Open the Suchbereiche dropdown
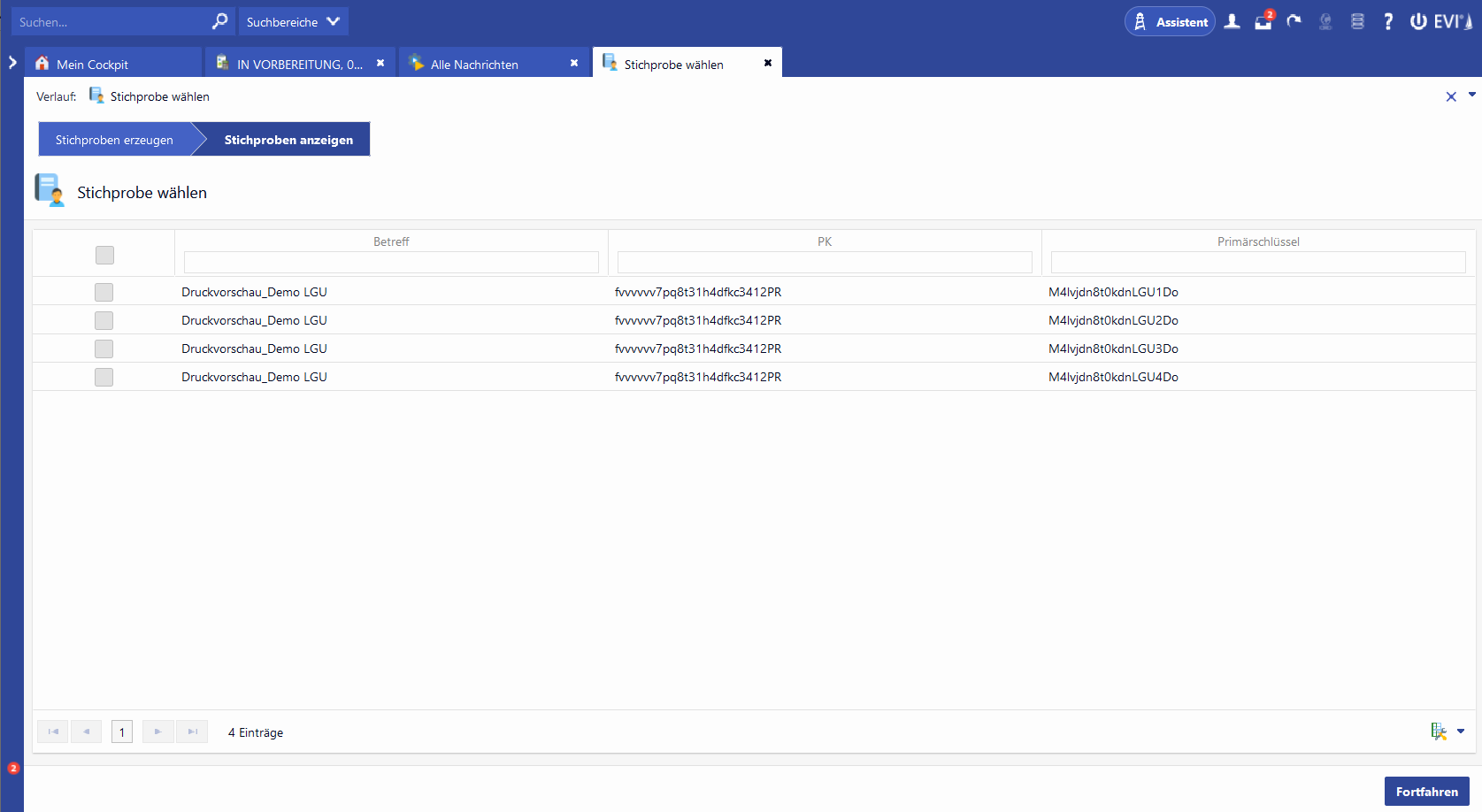The width and height of the screenshot is (1482, 812). pos(293,22)
